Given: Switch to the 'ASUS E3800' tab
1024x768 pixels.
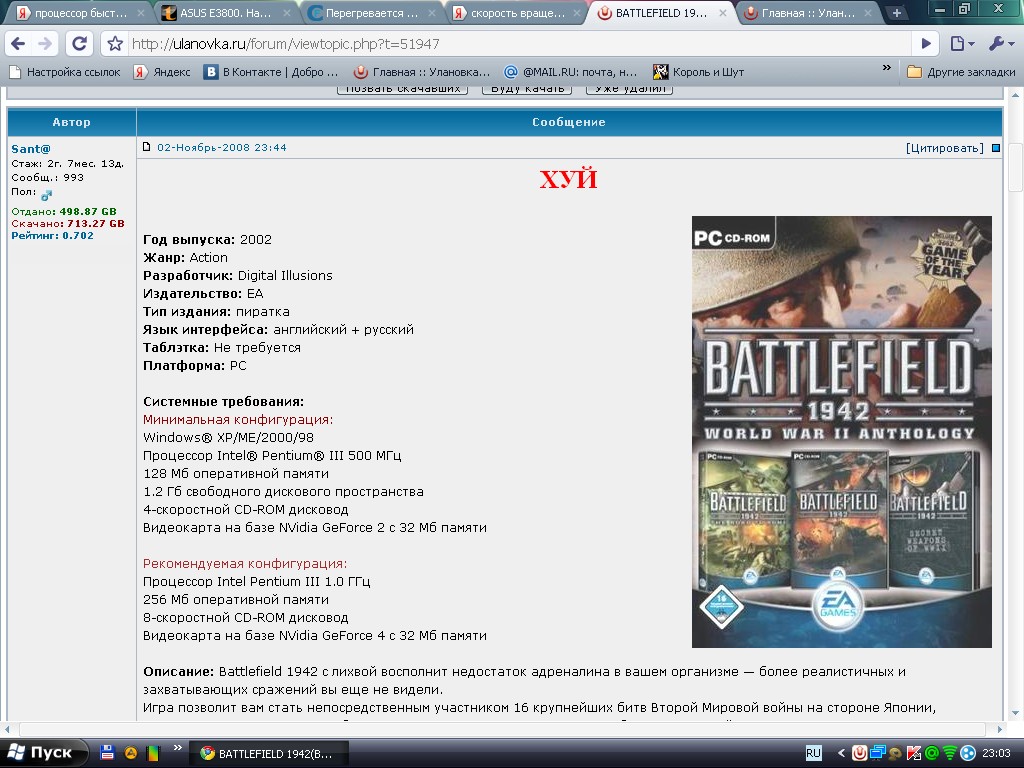Looking at the screenshot, I should 226,13.
